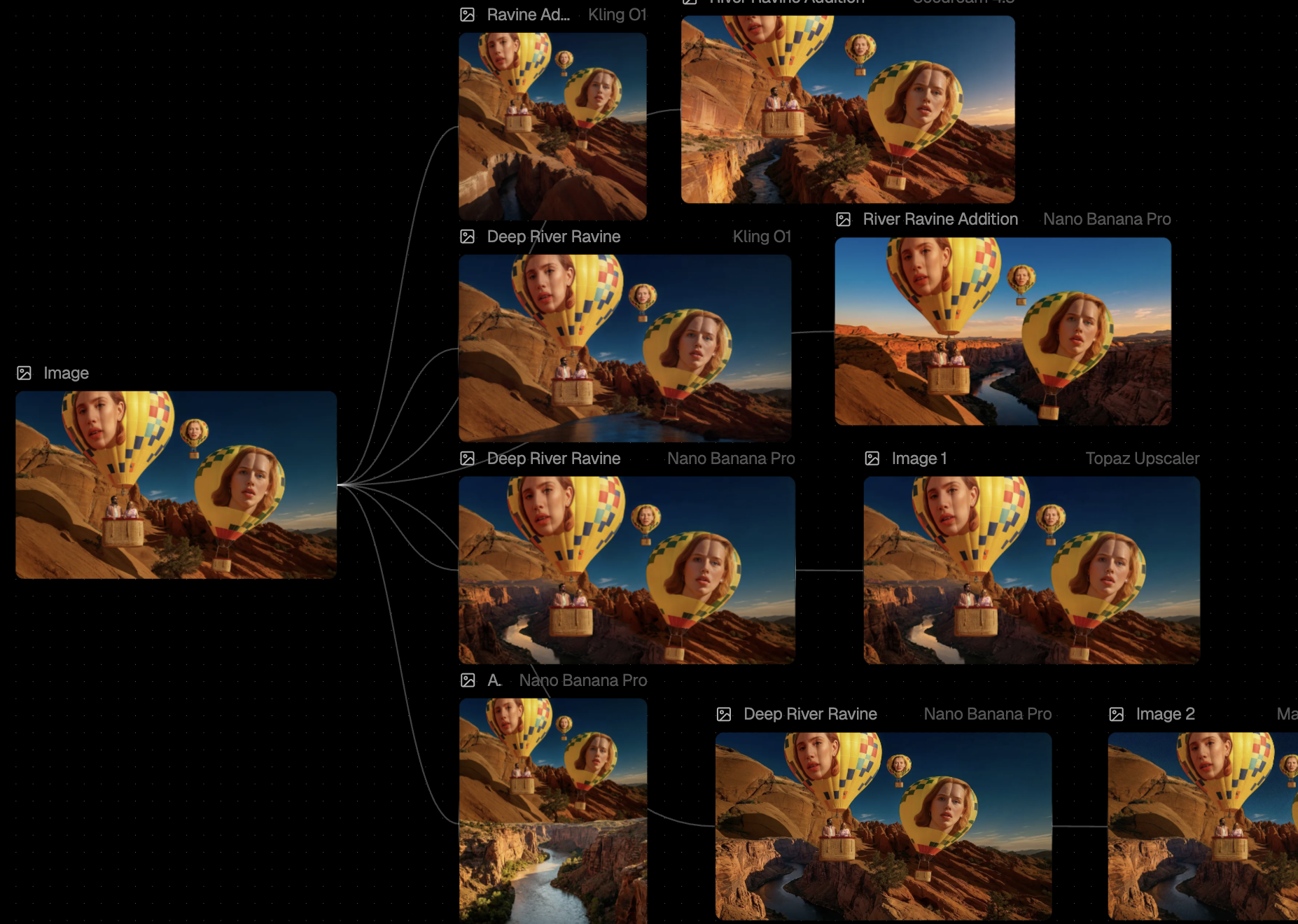The height and width of the screenshot is (924, 1298).
Task: Click the "Nano Banana Pro" label on the "A." node
Action: coord(582,680)
